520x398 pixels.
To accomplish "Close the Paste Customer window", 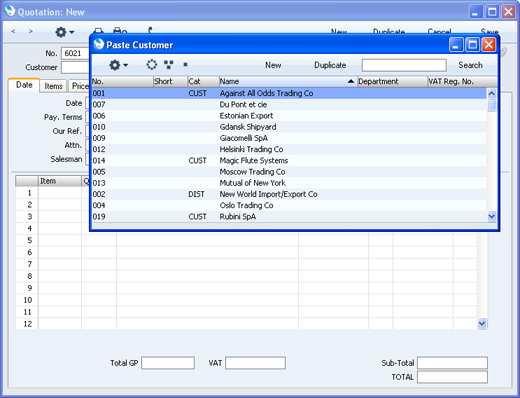I will point(489,45).
